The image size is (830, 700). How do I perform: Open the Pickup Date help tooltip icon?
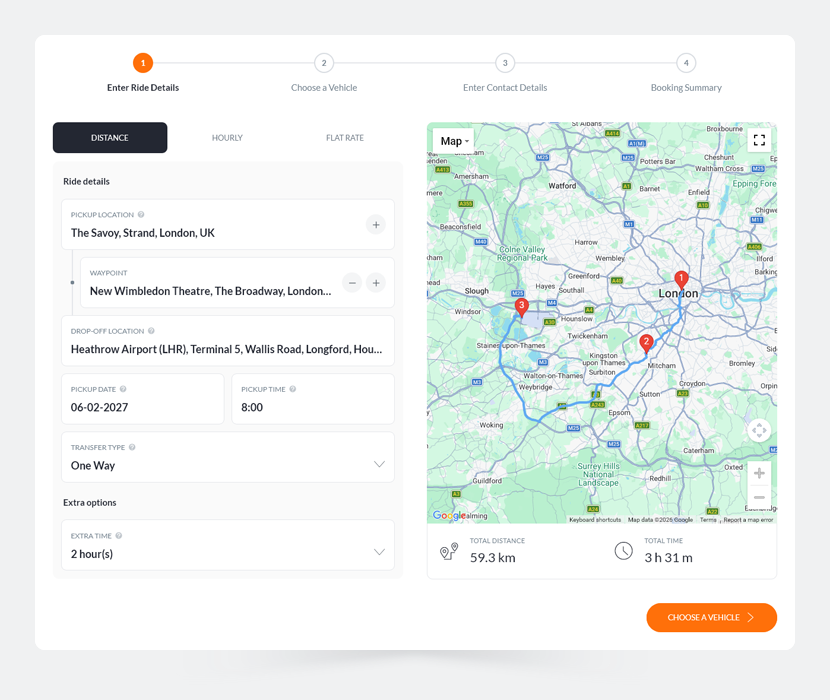(123, 389)
